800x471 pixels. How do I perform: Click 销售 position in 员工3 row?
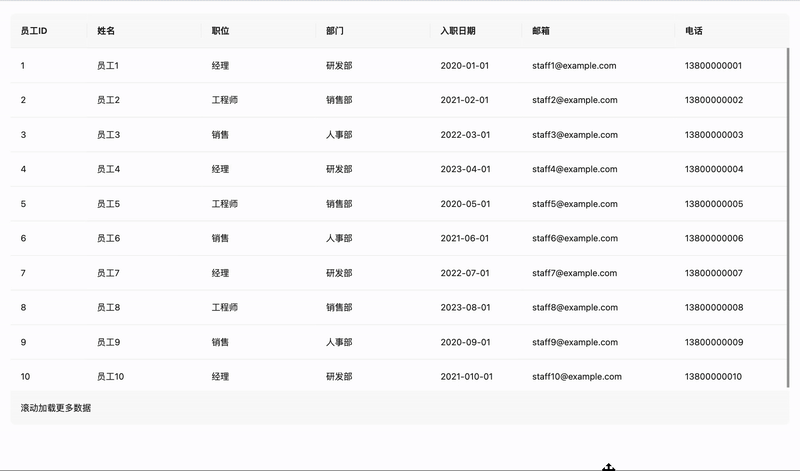point(220,135)
